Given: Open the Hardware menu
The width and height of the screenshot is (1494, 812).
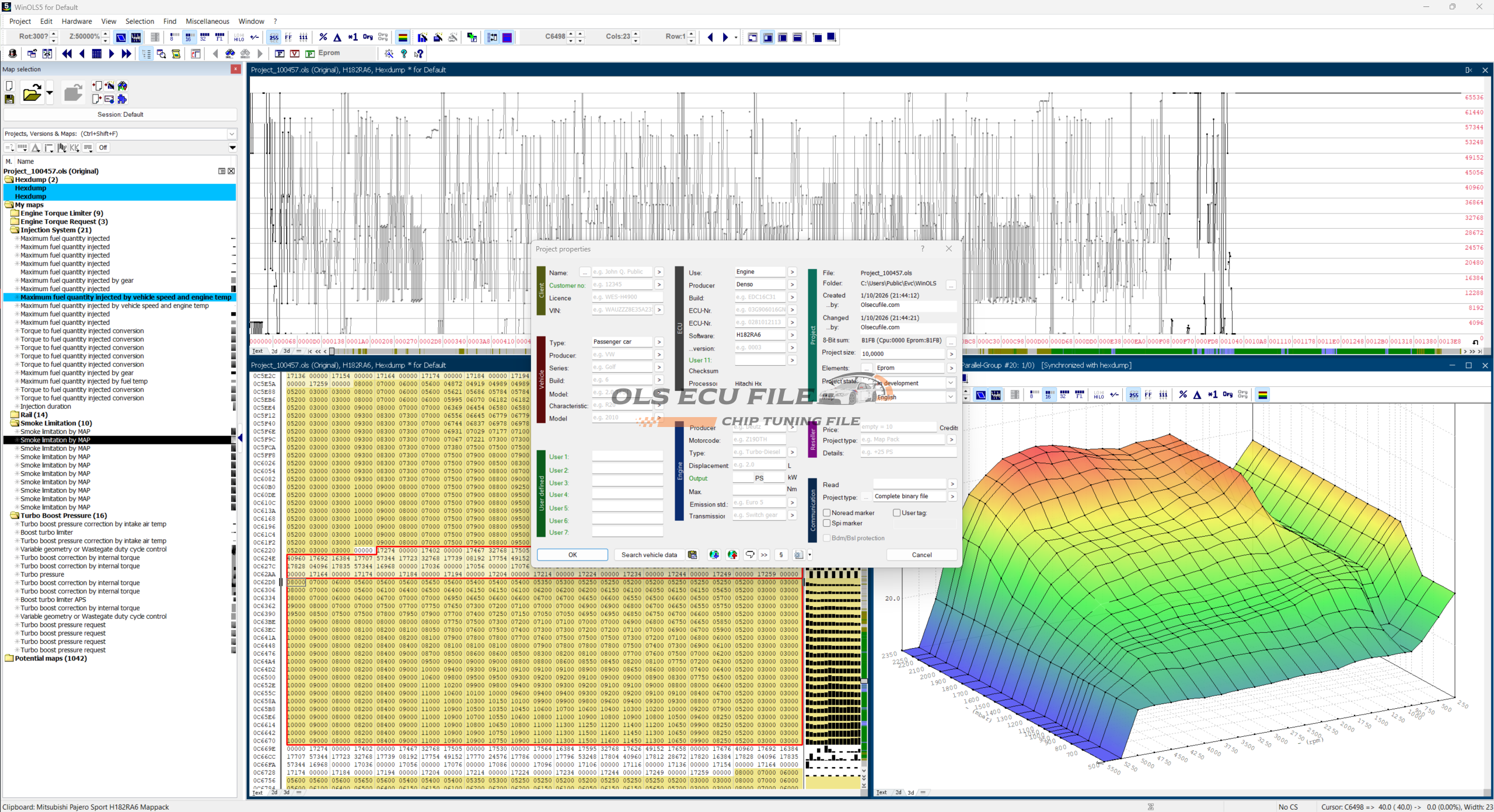Looking at the screenshot, I should point(76,21).
